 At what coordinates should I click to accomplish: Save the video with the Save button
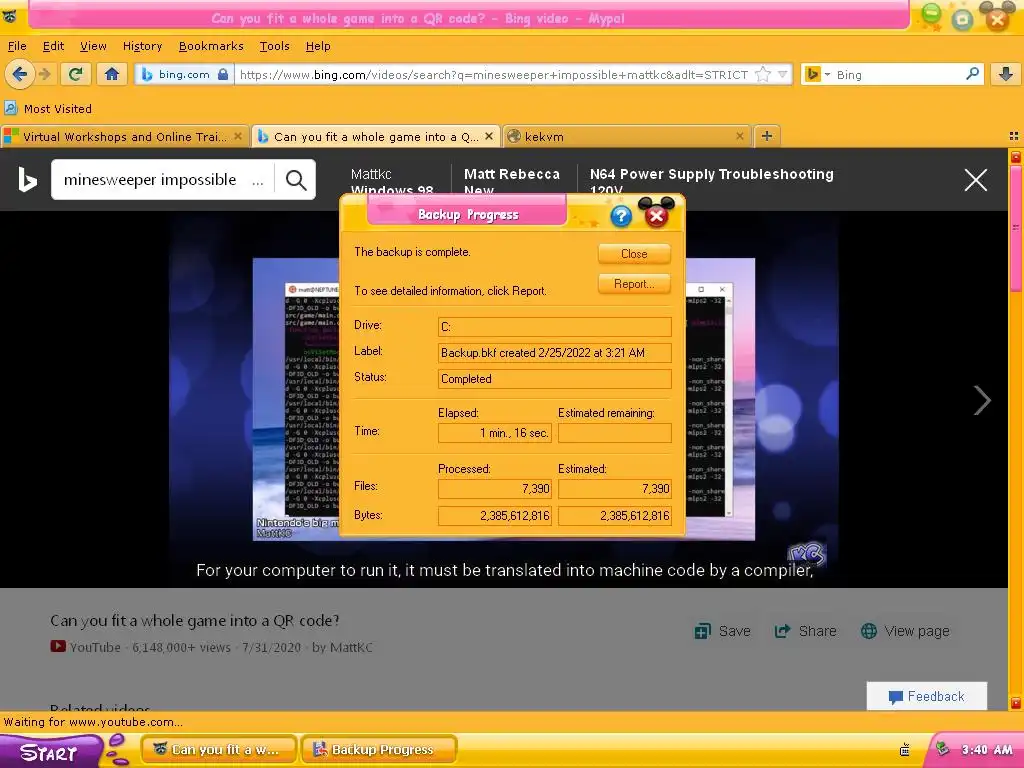[x=722, y=631]
